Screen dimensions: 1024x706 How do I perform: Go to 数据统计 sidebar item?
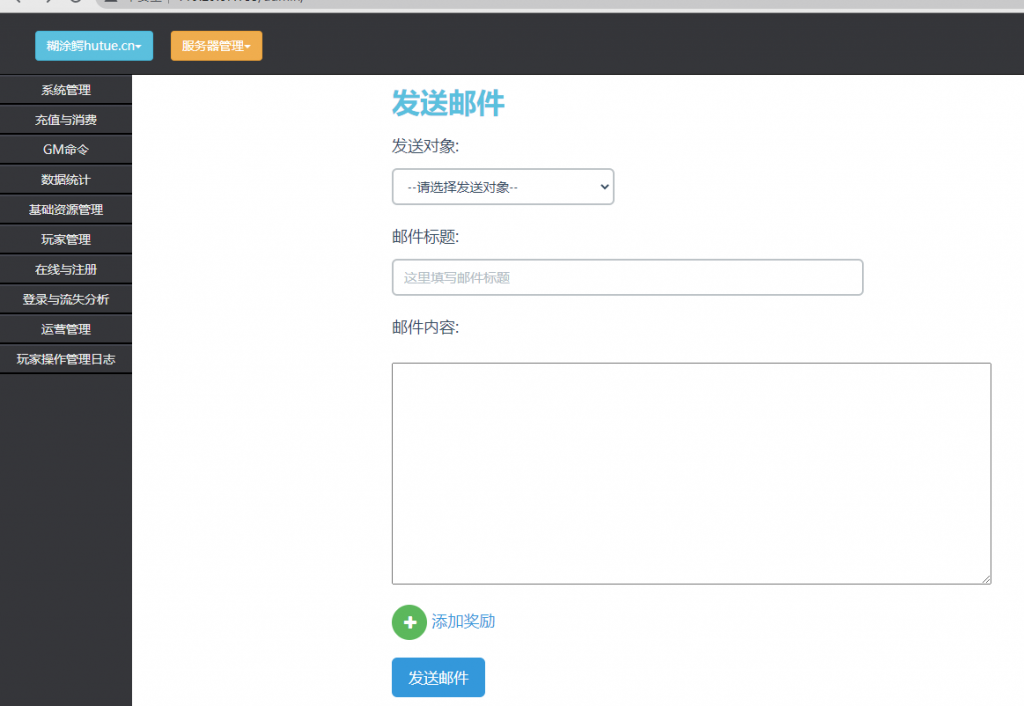(x=66, y=180)
